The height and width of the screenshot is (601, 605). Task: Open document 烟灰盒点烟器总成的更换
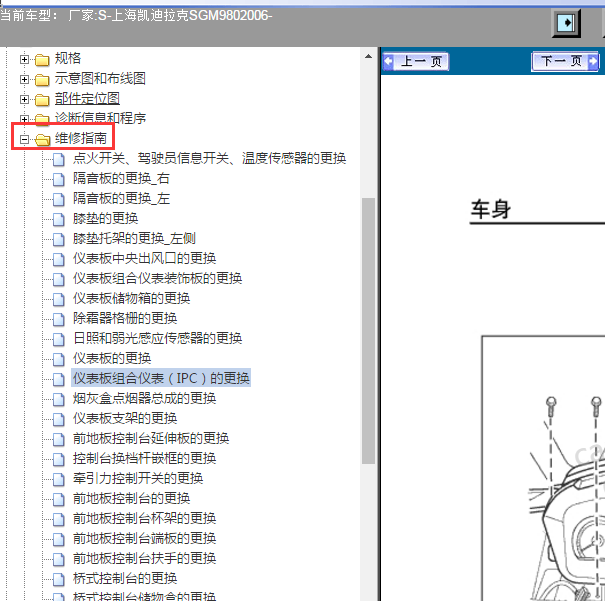[144, 398]
